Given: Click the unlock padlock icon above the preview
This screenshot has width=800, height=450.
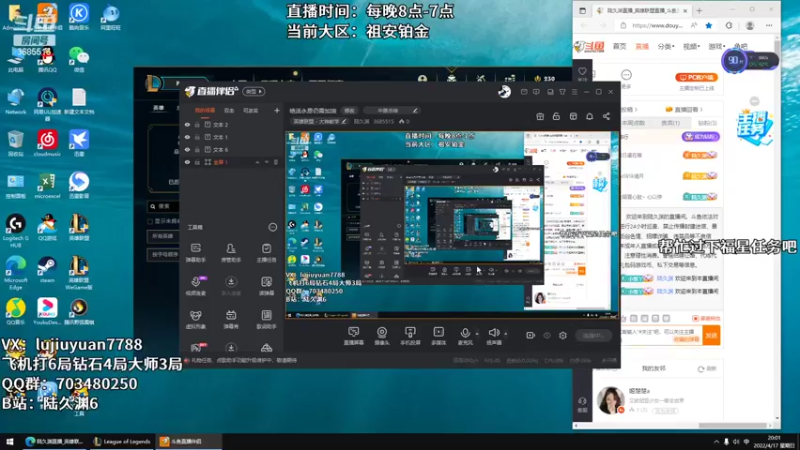Looking at the screenshot, I should [x=556, y=116].
